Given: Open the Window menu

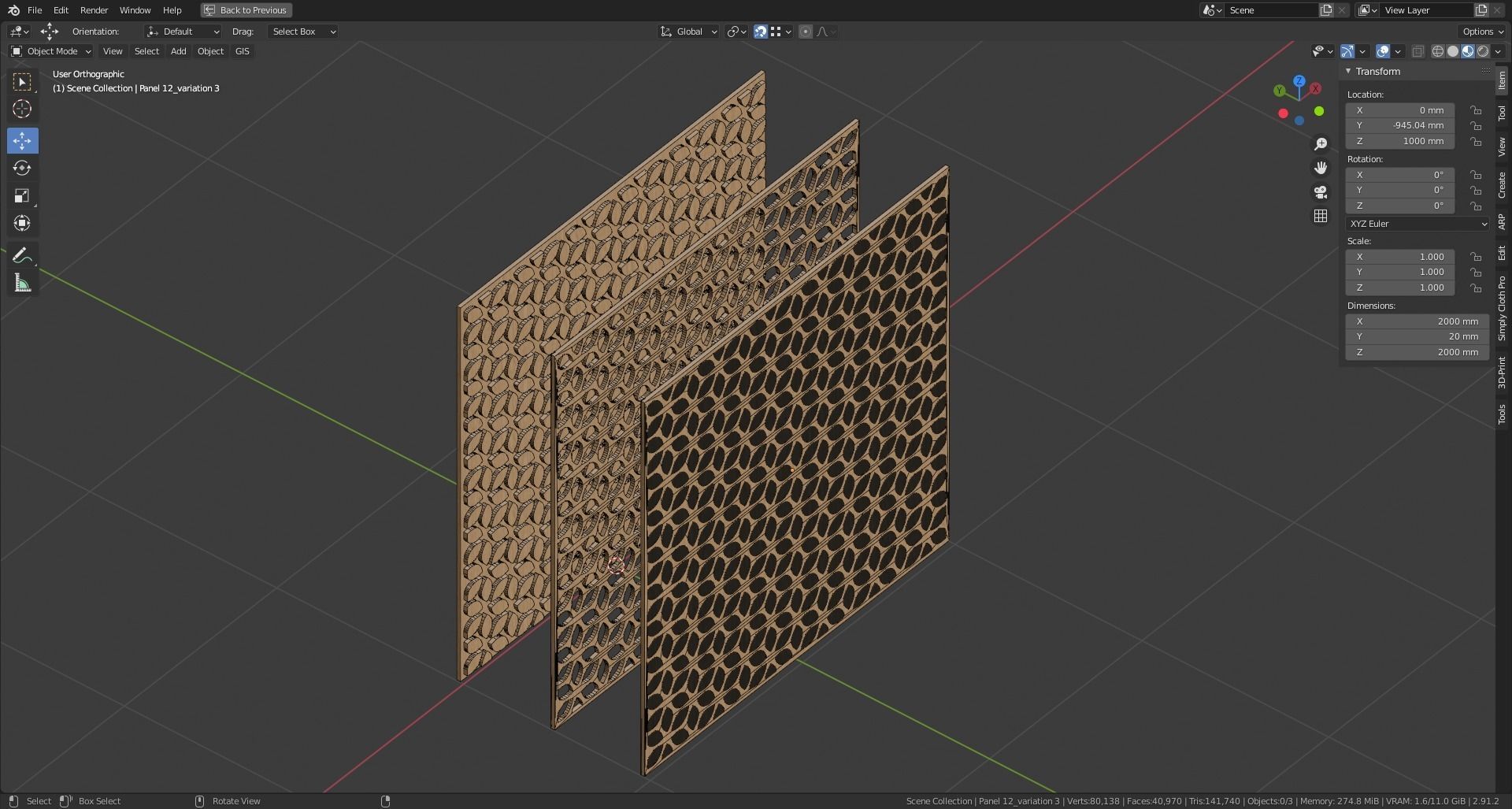Looking at the screenshot, I should tap(135, 10).
